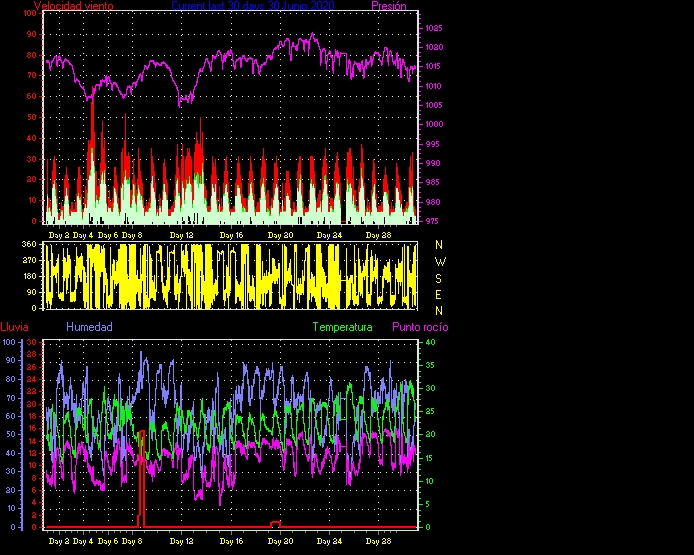The image size is (694, 555).
Task: Click the 'Presión' axis label
Action: [389, 6]
